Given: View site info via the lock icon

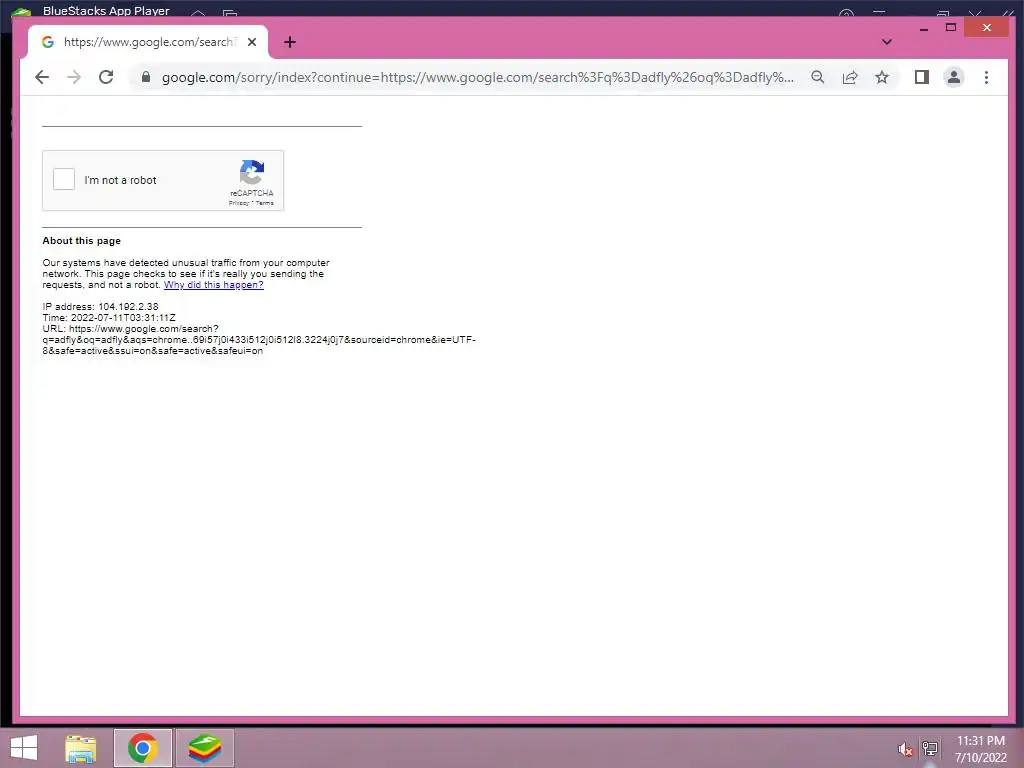Looking at the screenshot, I should click(146, 77).
